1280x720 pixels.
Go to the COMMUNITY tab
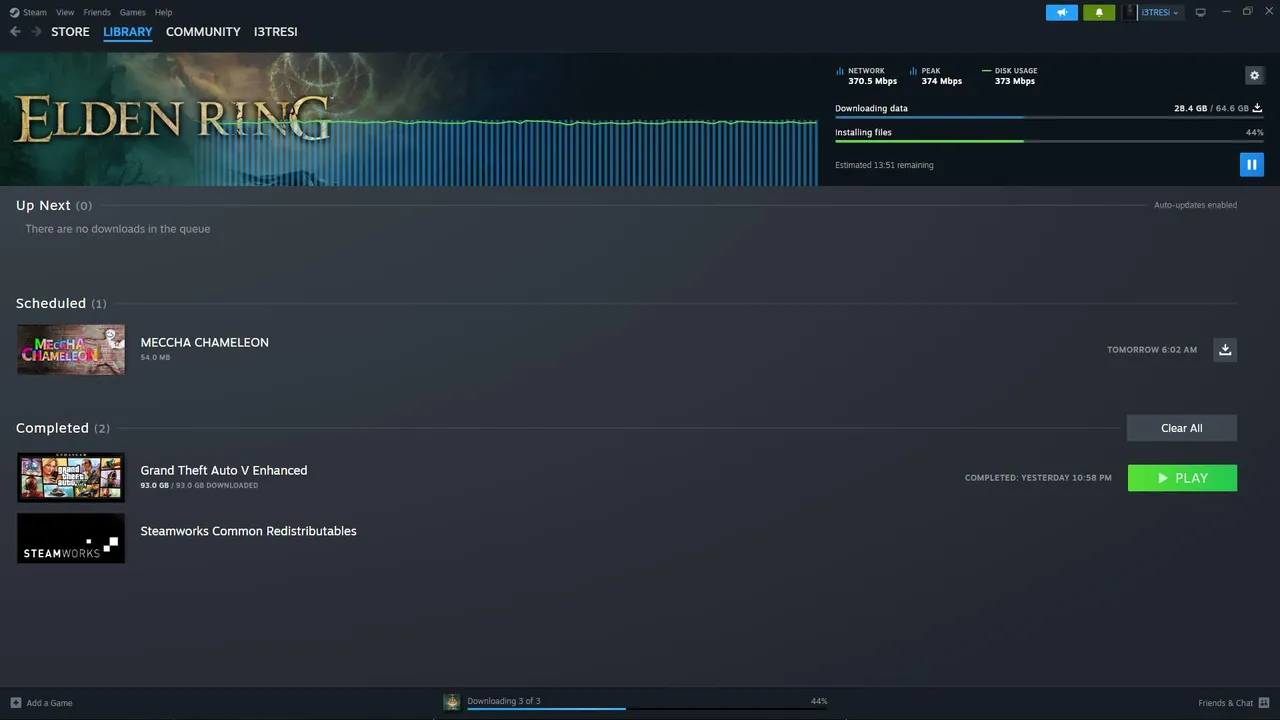[203, 32]
